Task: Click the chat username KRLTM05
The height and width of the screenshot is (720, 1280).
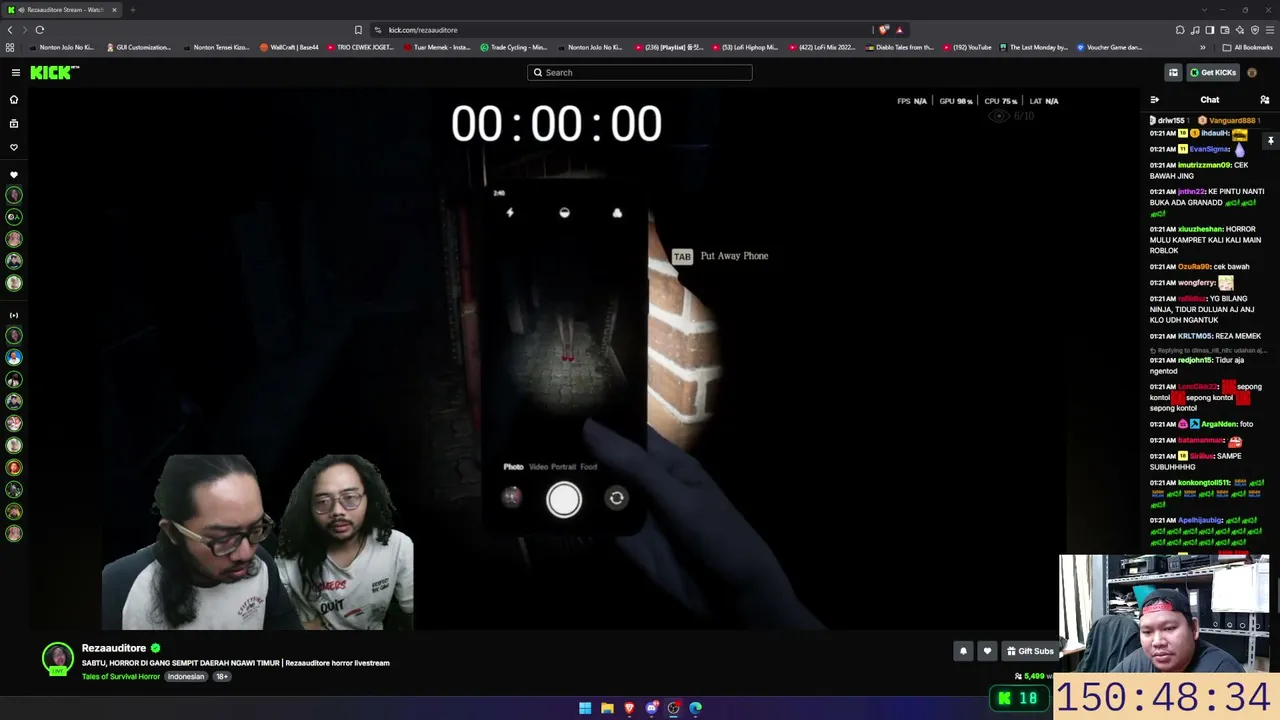Action: pyautogui.click(x=1195, y=336)
